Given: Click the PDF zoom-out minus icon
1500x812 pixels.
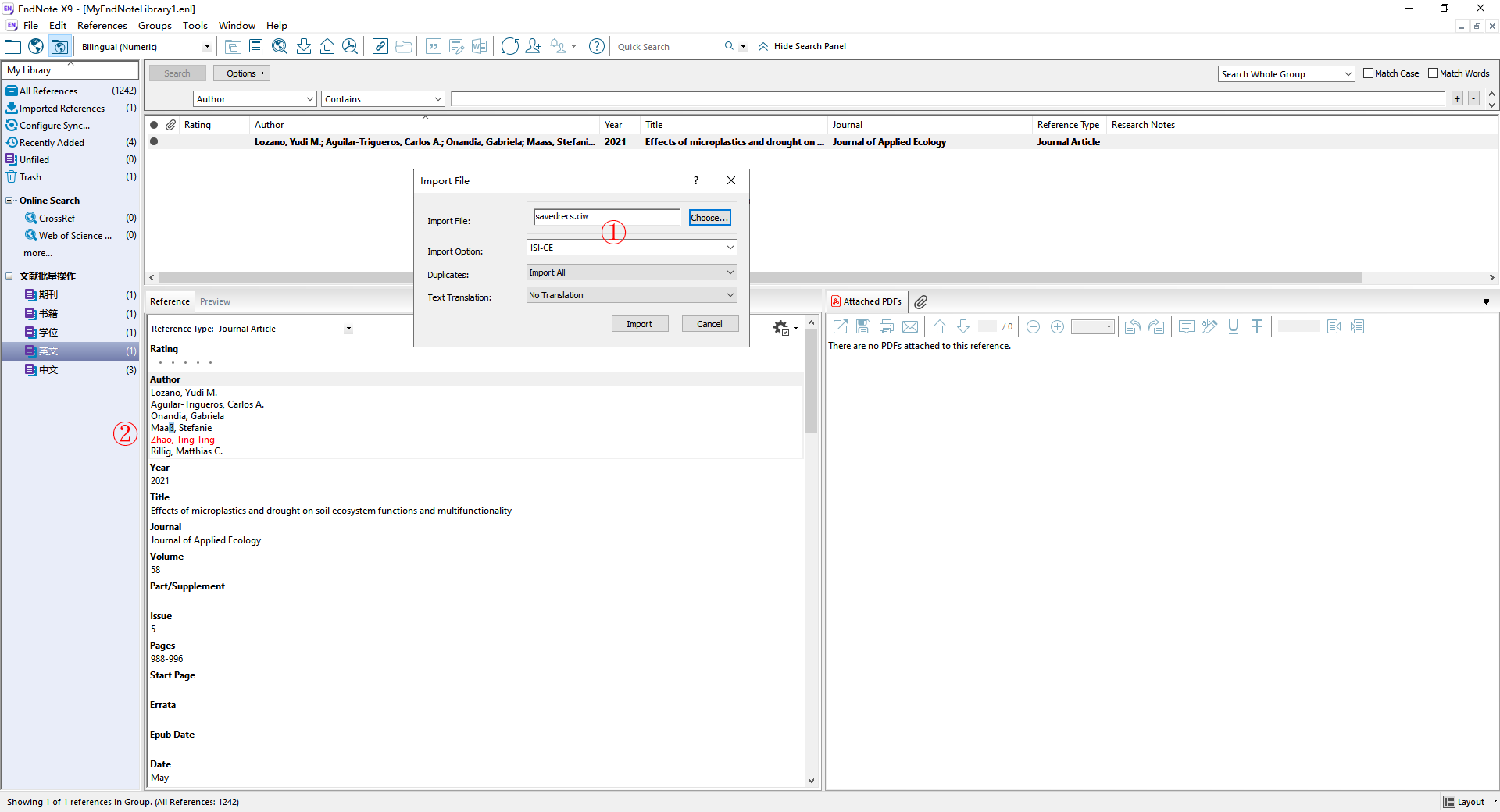Looking at the screenshot, I should point(1033,326).
